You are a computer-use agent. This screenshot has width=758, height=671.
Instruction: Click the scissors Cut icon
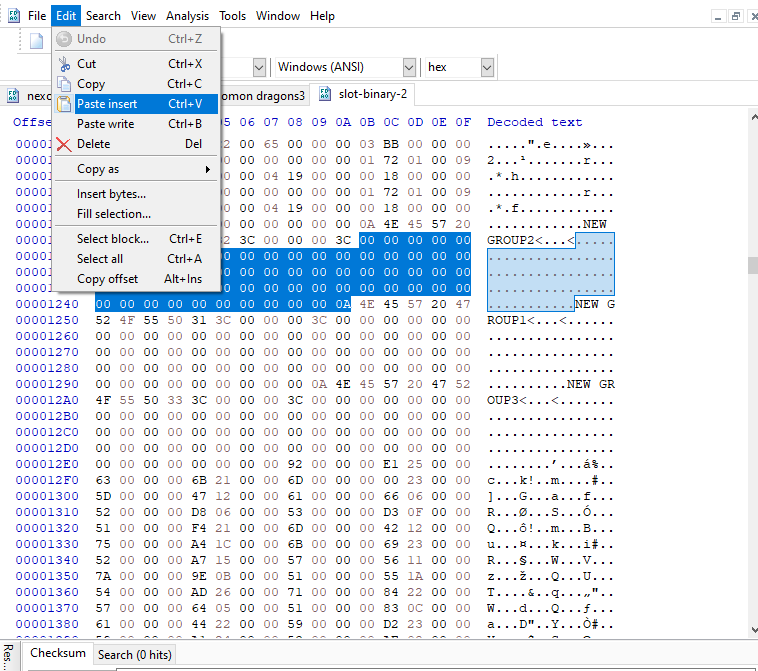64,64
